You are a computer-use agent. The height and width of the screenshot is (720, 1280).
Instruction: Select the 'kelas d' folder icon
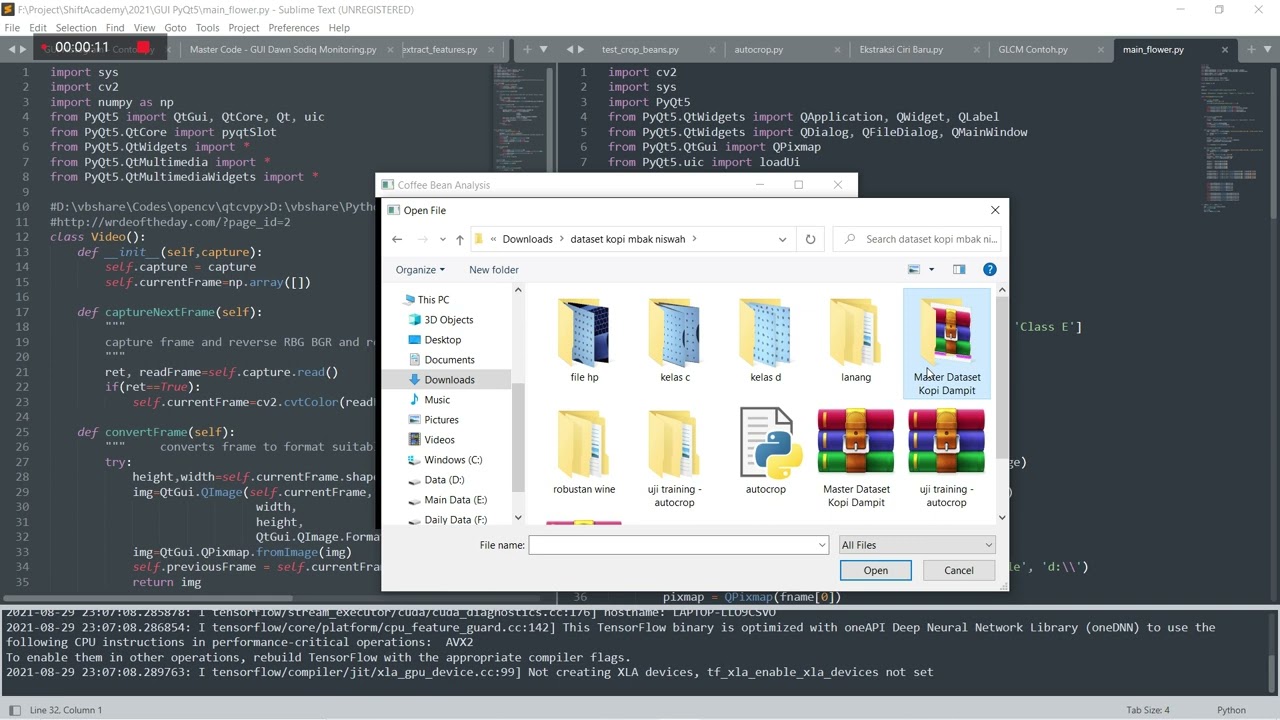[x=765, y=333]
